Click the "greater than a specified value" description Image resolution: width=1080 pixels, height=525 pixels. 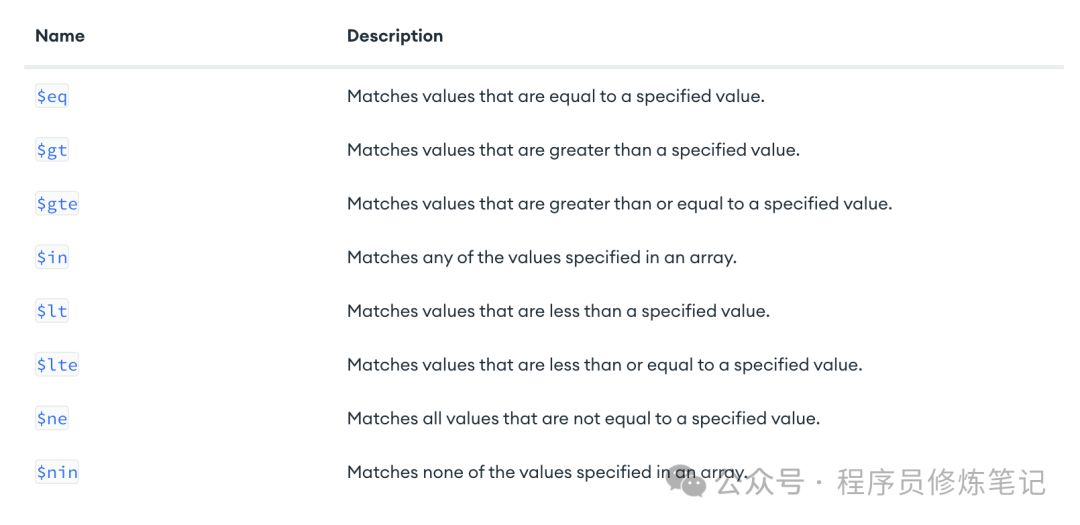pos(573,151)
